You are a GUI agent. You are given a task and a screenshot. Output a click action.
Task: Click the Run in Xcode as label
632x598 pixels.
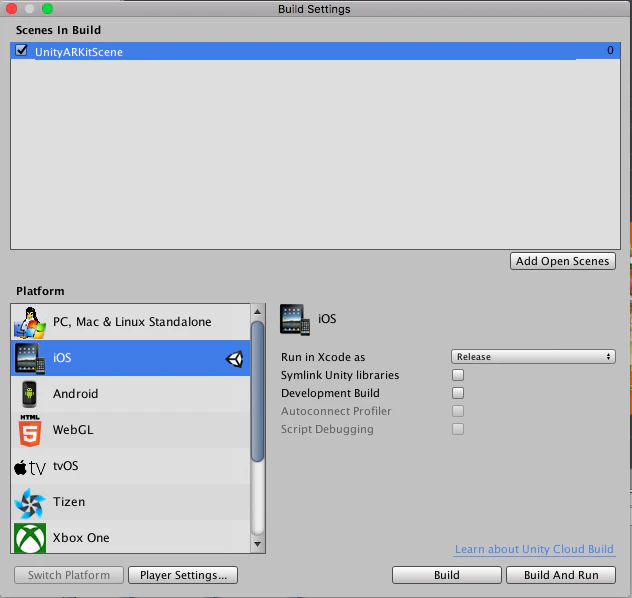(323, 357)
